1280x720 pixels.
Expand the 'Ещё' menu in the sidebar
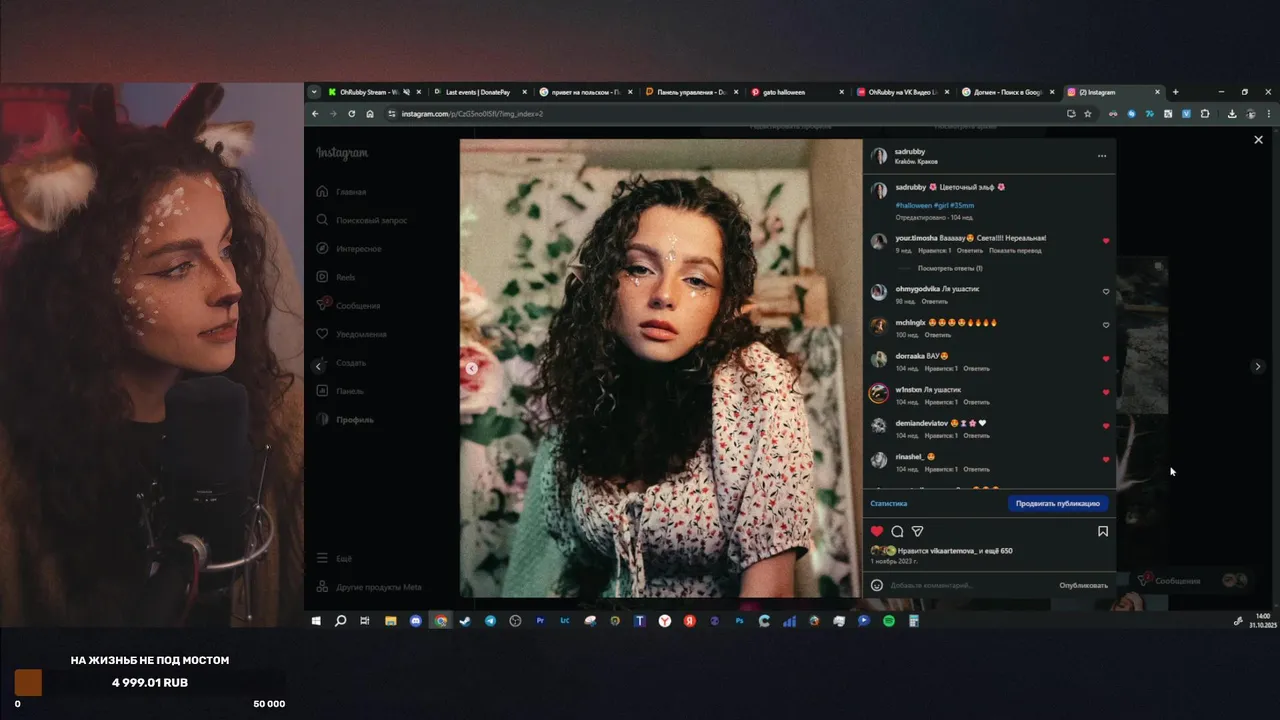[x=333, y=558]
